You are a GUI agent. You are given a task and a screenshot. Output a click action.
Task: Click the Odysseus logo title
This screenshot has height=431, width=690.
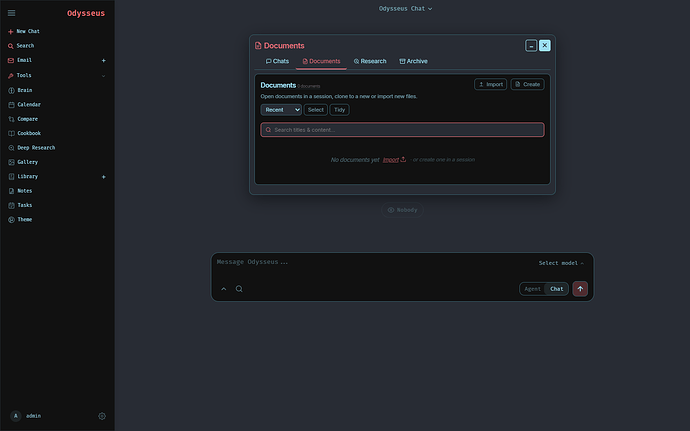[86, 13]
